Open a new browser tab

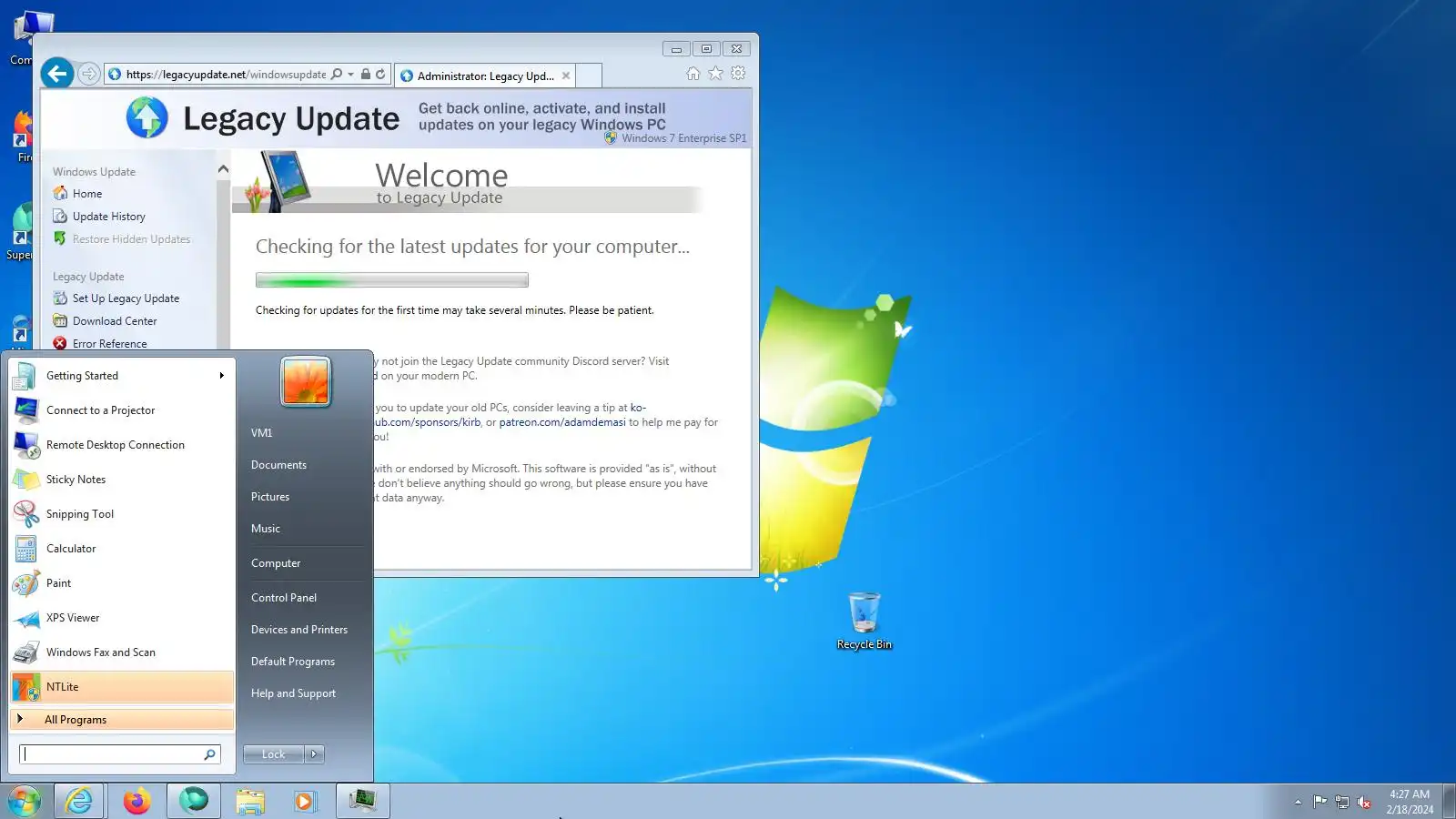[x=590, y=76]
